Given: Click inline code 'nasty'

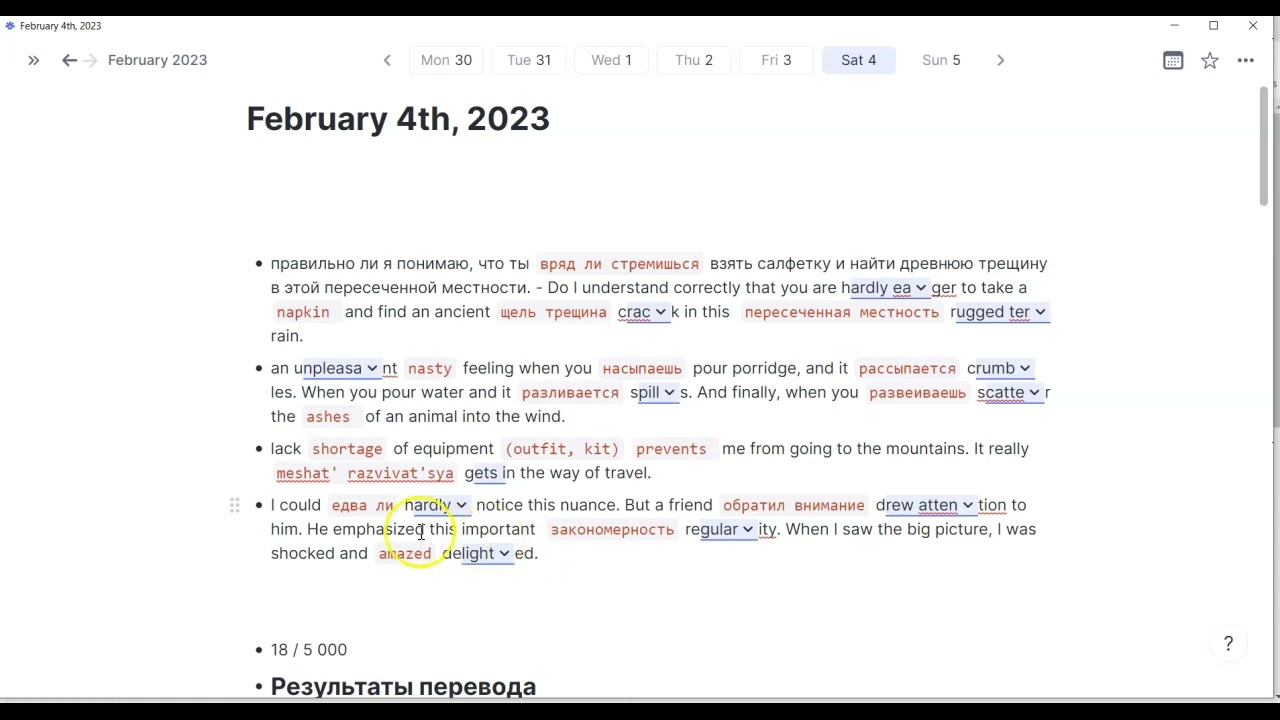Looking at the screenshot, I should (x=430, y=368).
